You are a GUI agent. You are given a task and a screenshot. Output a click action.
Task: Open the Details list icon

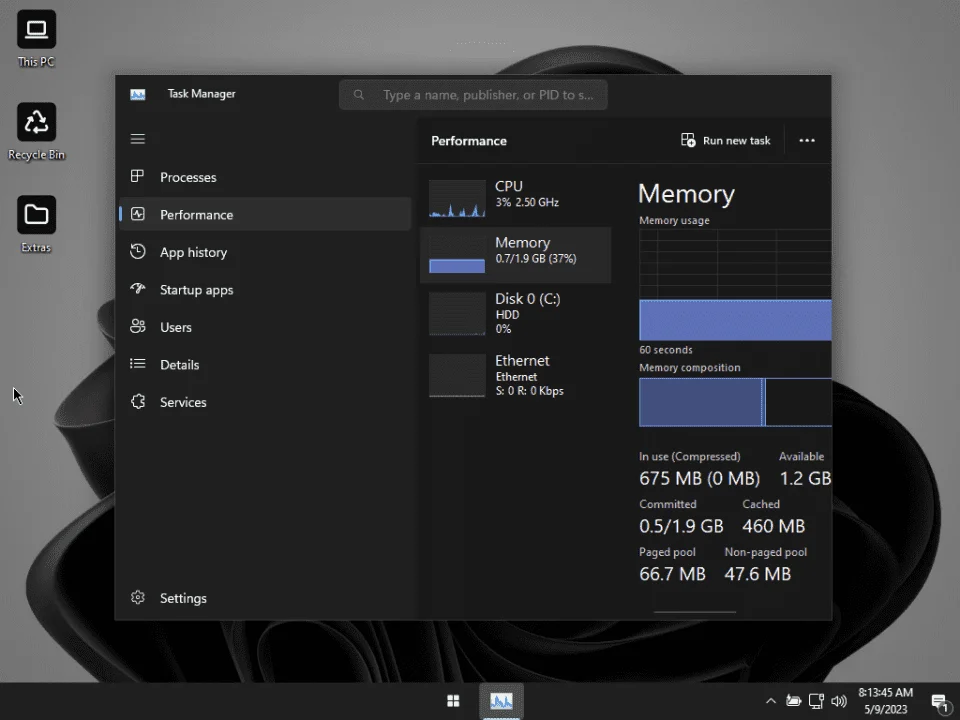click(138, 364)
